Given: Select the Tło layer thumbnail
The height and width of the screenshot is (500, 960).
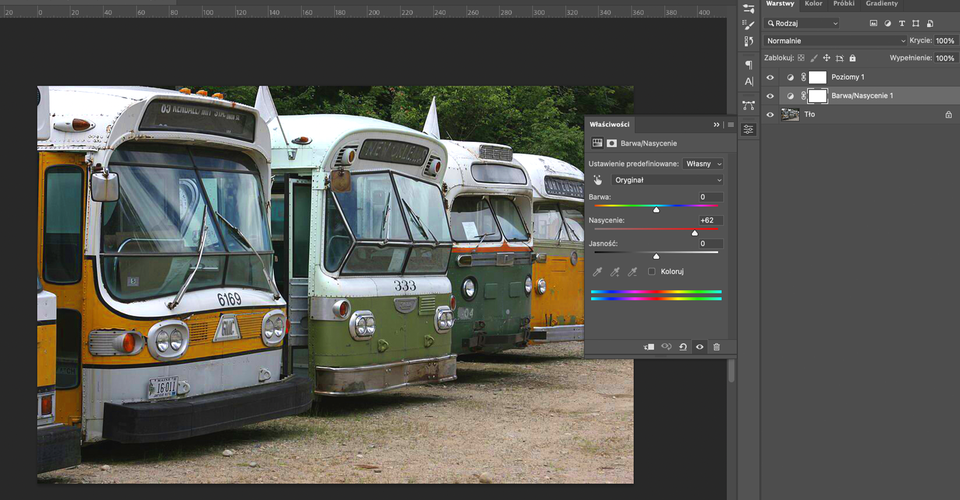Looking at the screenshot, I should pos(790,114).
